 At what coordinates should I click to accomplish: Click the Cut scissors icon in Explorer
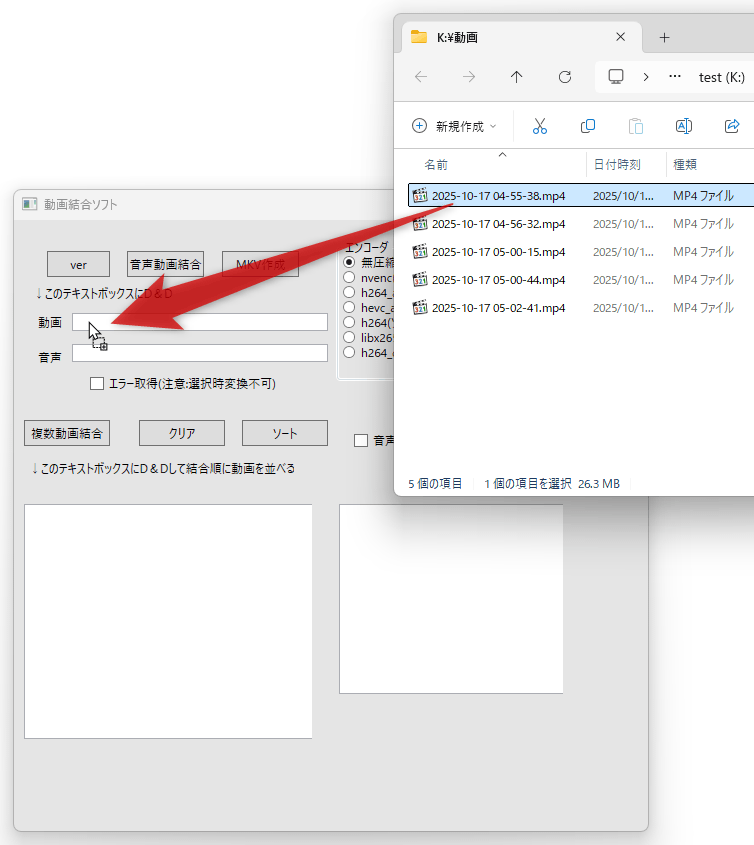click(540, 126)
